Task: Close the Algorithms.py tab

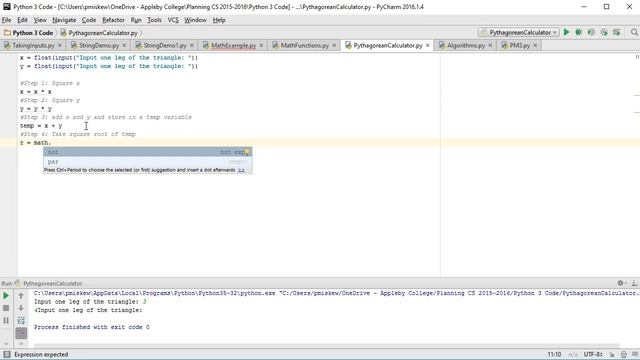Action: [490, 45]
